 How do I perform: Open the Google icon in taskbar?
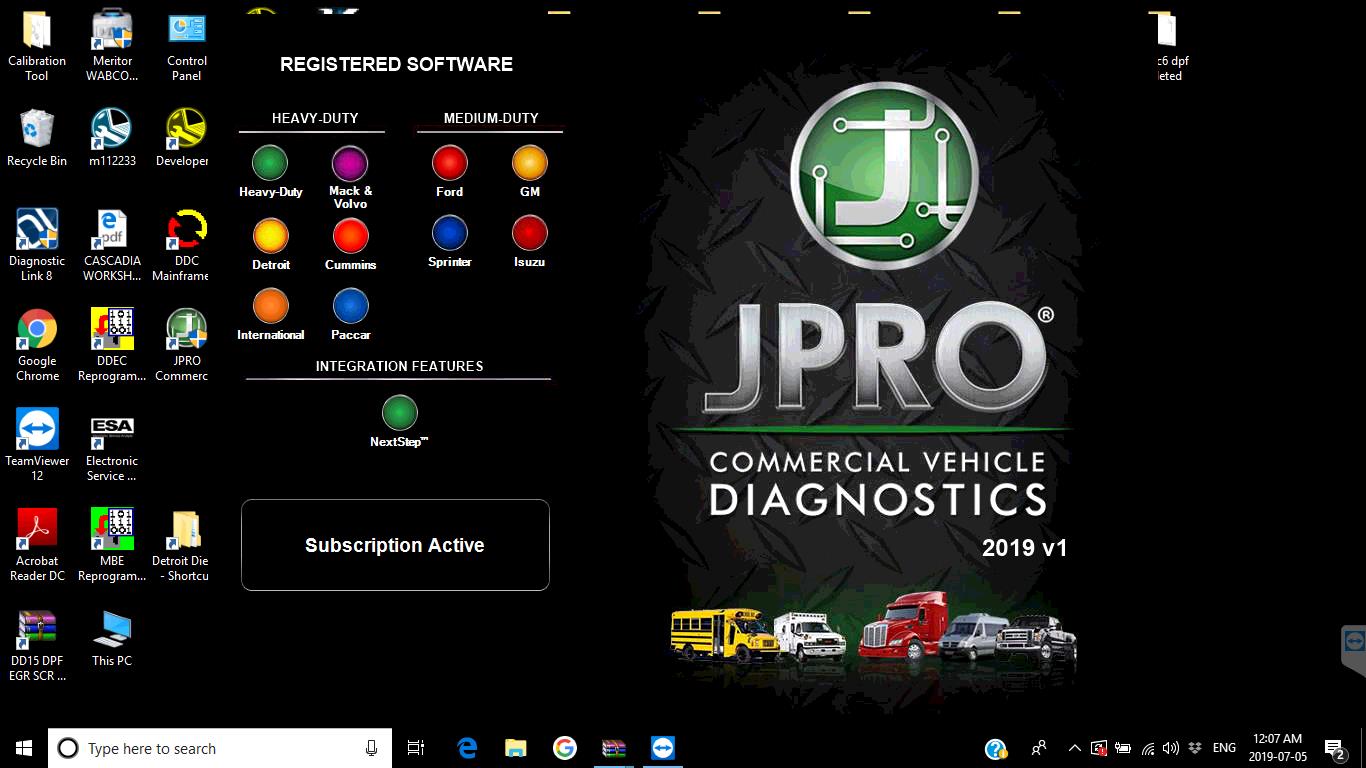click(x=565, y=748)
